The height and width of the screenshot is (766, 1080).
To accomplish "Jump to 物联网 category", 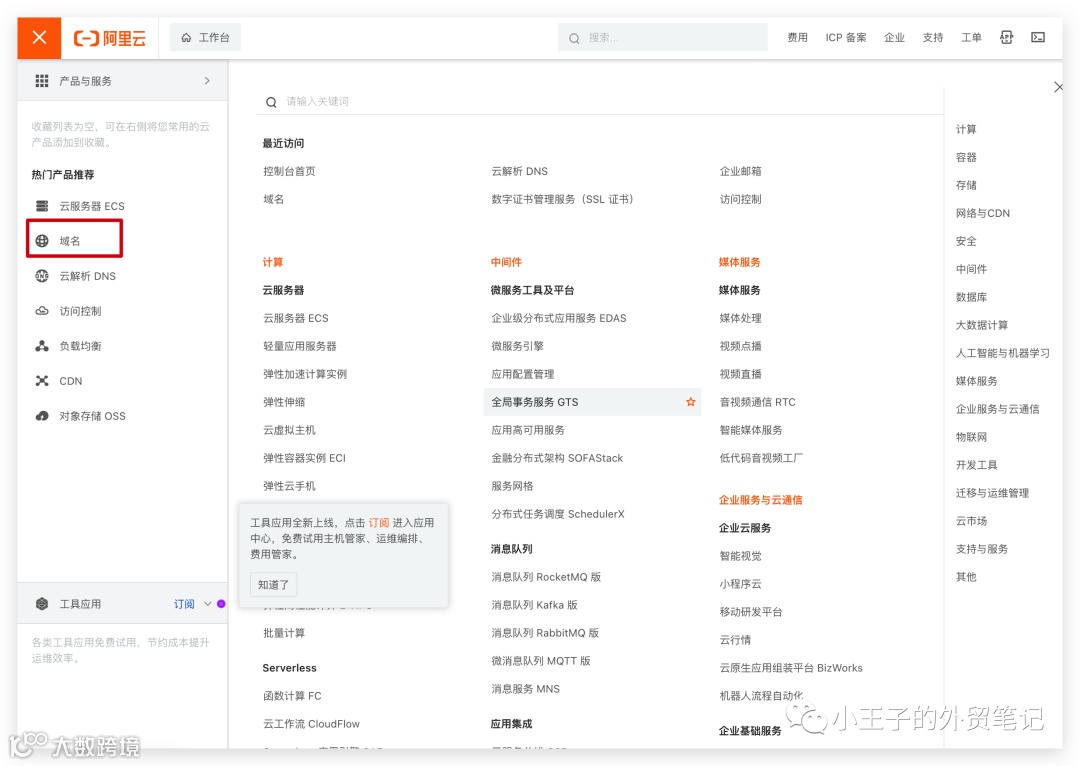I will (x=971, y=437).
